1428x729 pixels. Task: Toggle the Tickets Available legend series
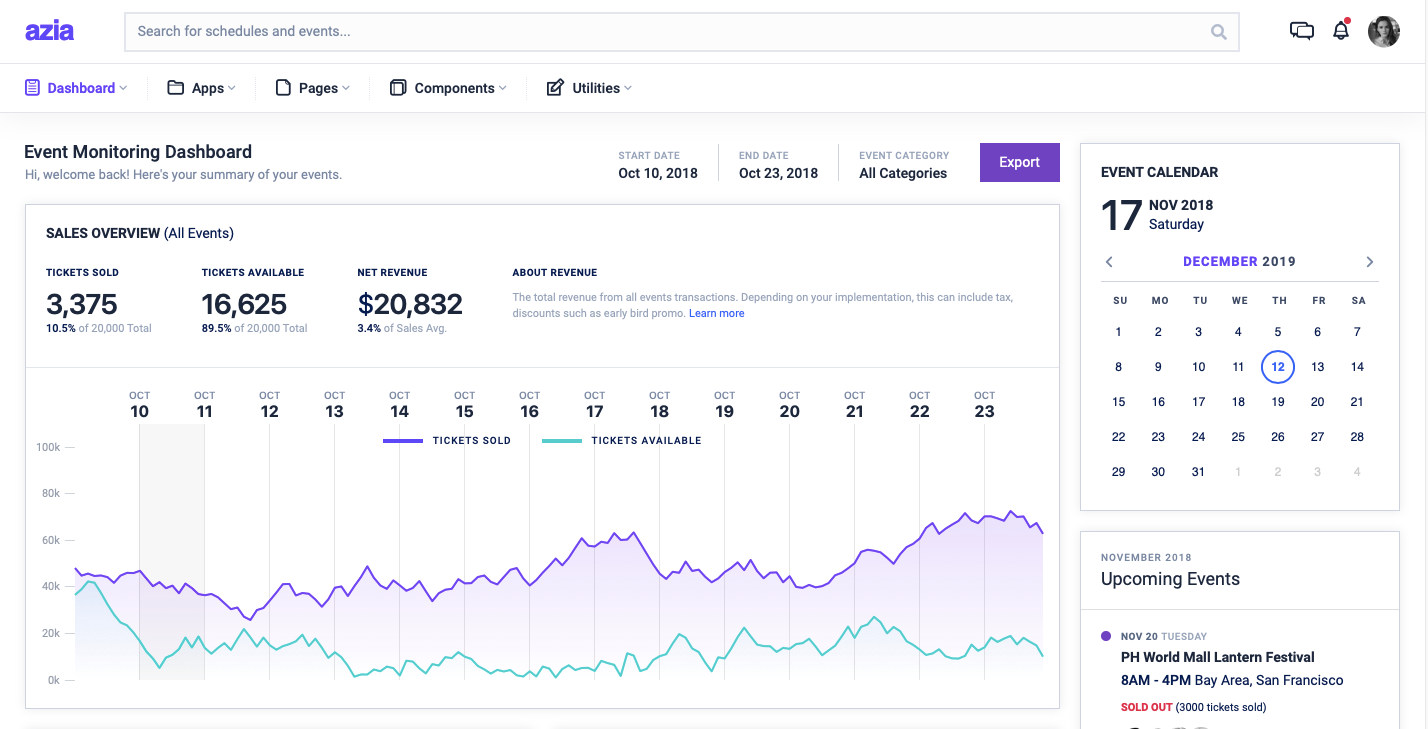[621, 441]
